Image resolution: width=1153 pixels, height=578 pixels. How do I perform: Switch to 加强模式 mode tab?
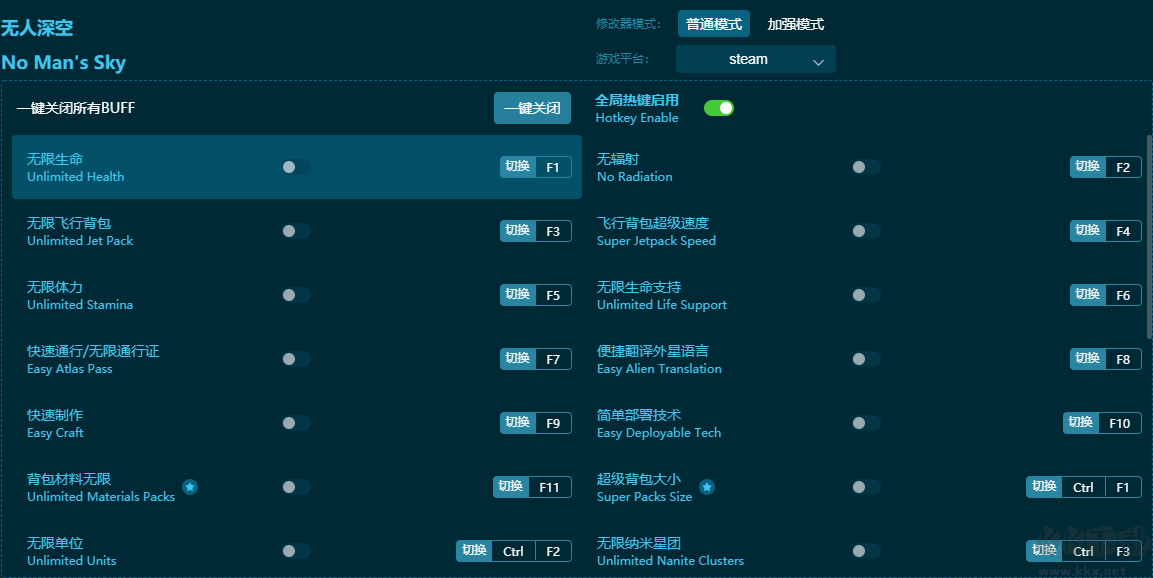[795, 23]
